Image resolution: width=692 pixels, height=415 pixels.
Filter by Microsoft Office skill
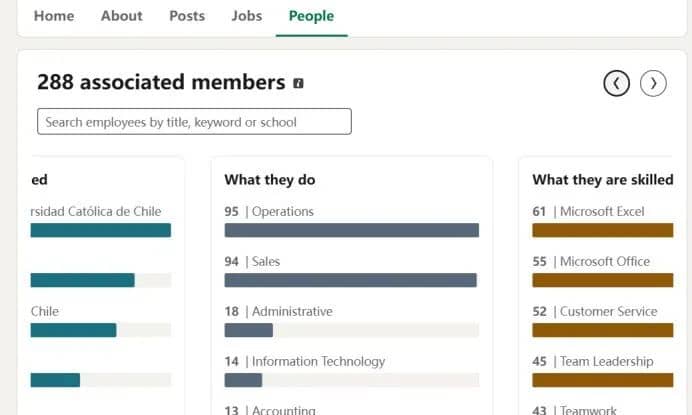tap(603, 280)
